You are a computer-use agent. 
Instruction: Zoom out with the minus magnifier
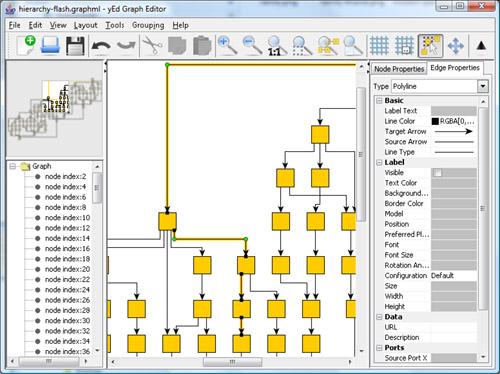[x=253, y=46]
